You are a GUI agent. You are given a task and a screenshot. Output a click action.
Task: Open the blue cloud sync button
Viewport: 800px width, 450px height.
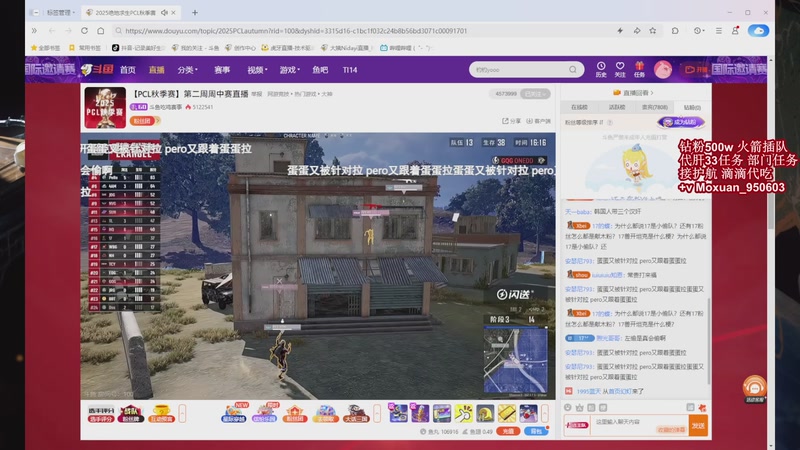[x=758, y=31]
